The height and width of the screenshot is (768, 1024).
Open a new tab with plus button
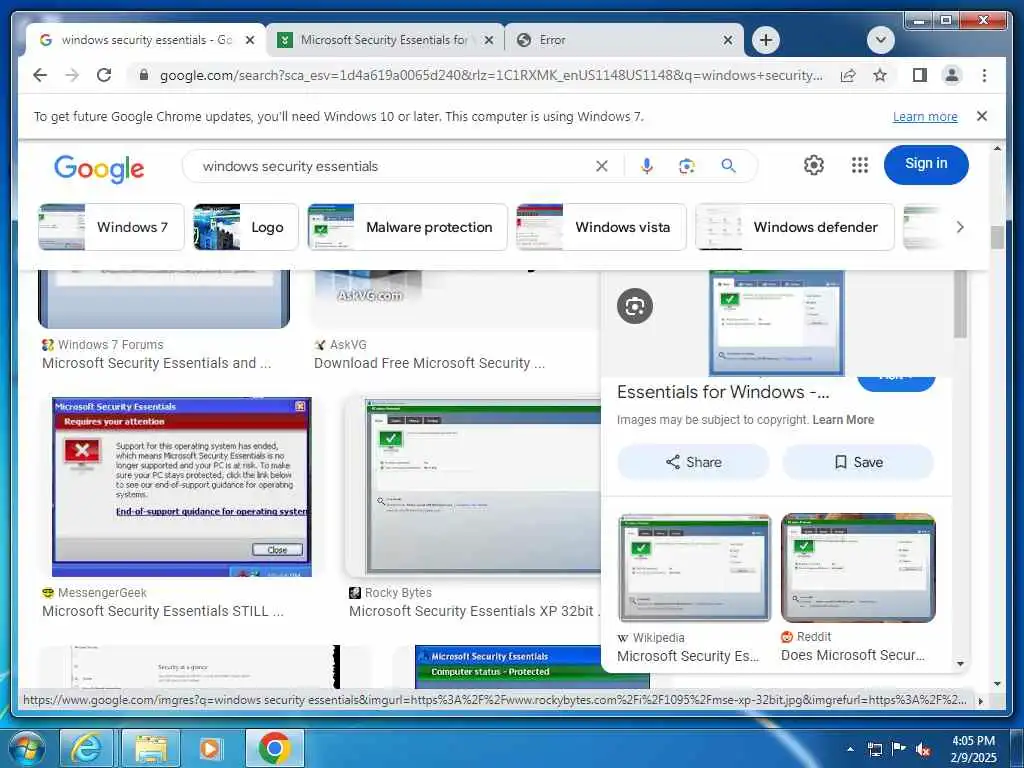click(765, 40)
